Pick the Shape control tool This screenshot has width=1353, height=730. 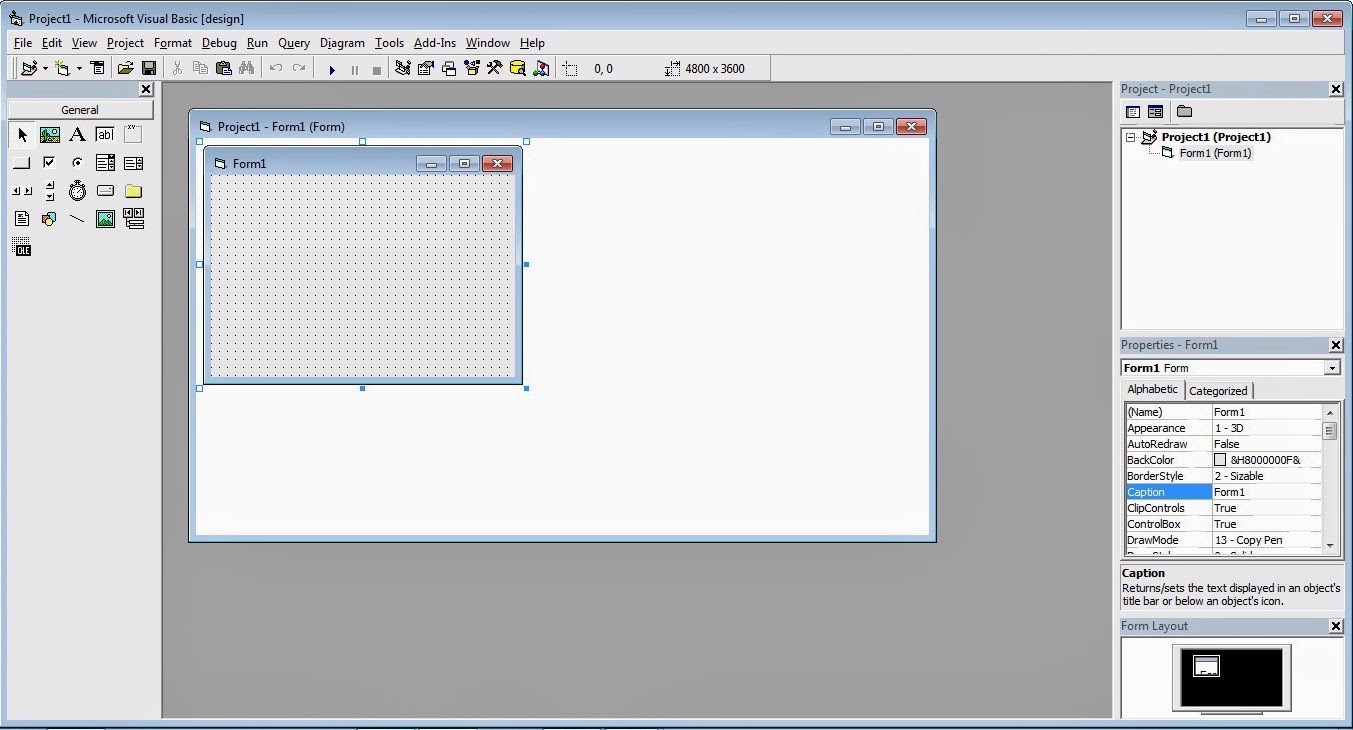coord(49,219)
